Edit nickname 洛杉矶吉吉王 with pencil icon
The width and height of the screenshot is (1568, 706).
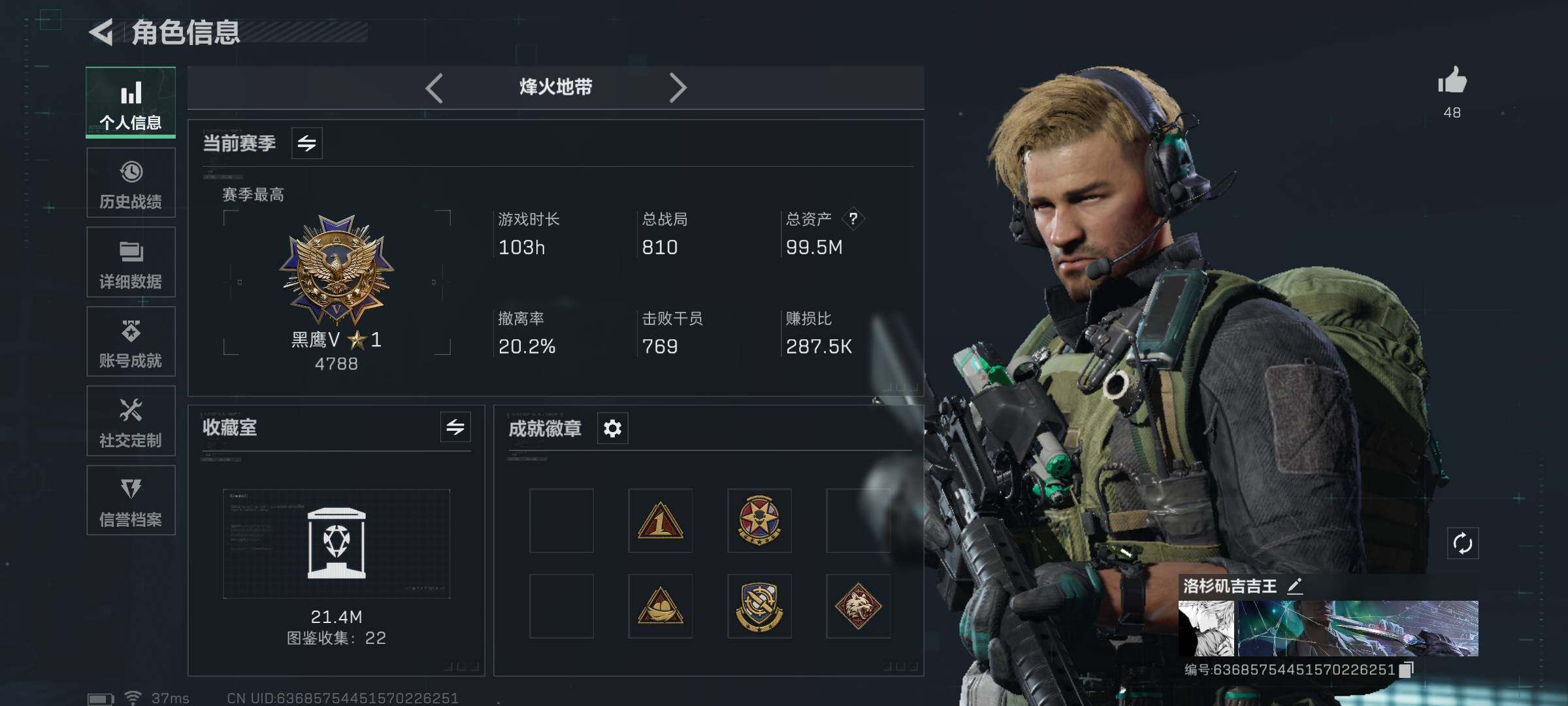tap(1295, 586)
